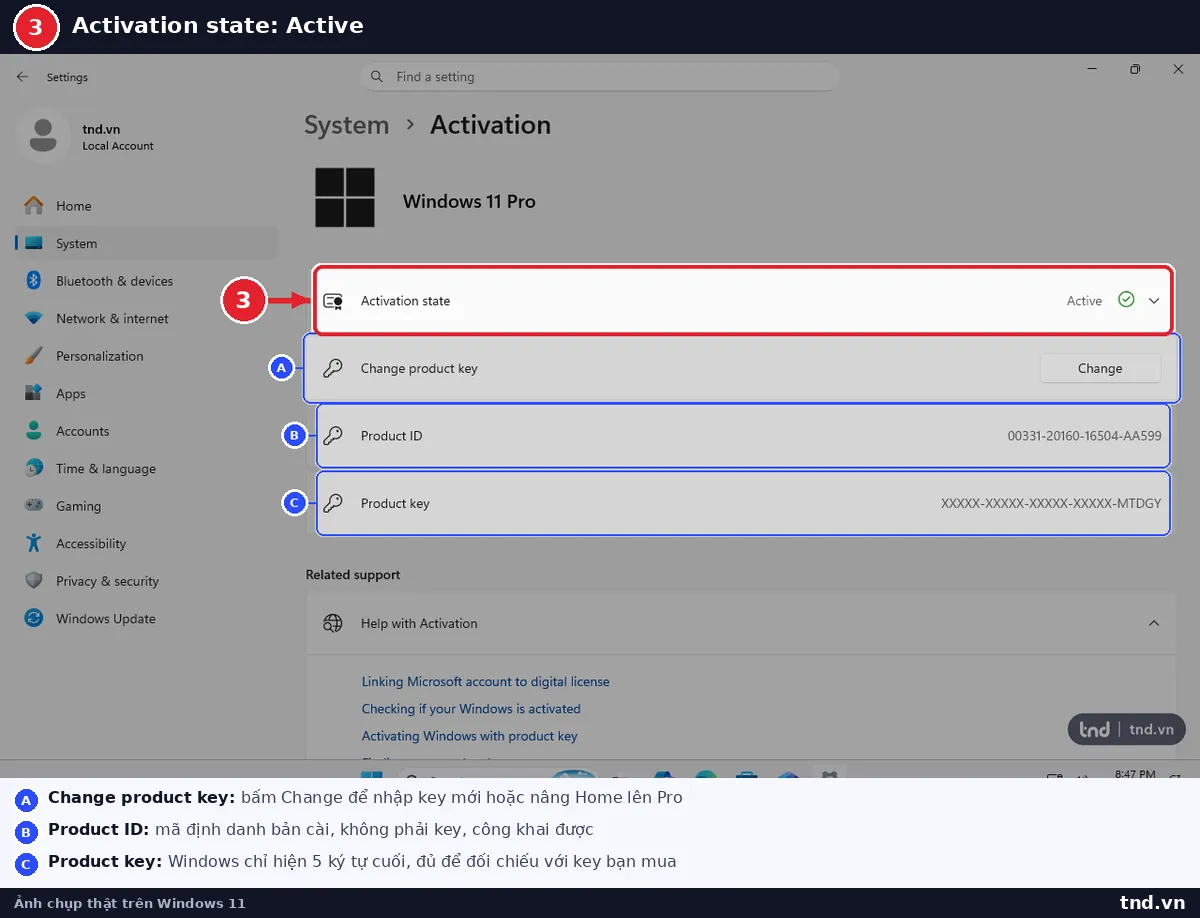Click the Local Account label
This screenshot has height=918, width=1200.
(118, 146)
